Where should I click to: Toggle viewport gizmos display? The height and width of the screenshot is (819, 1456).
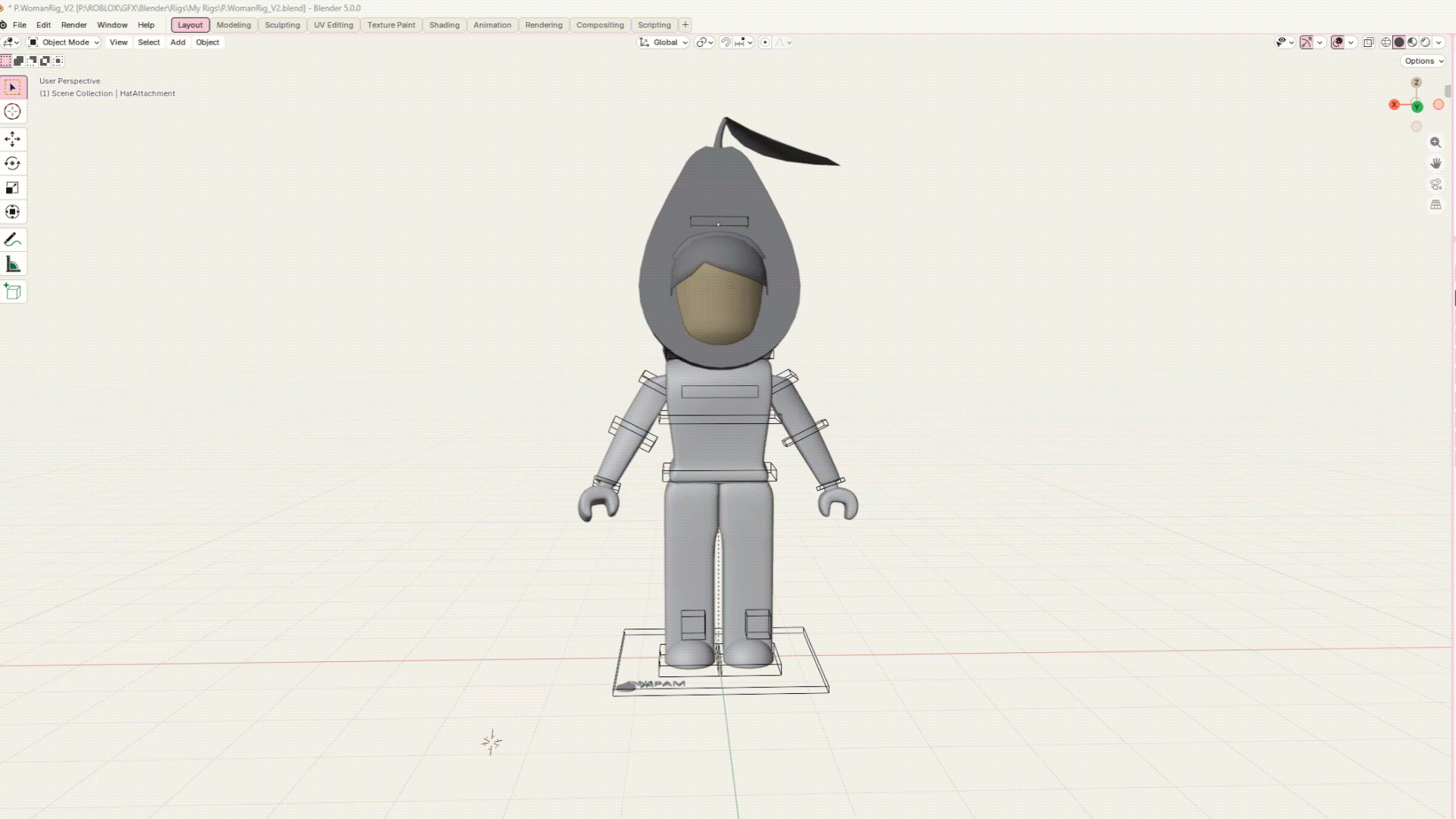tap(1307, 42)
